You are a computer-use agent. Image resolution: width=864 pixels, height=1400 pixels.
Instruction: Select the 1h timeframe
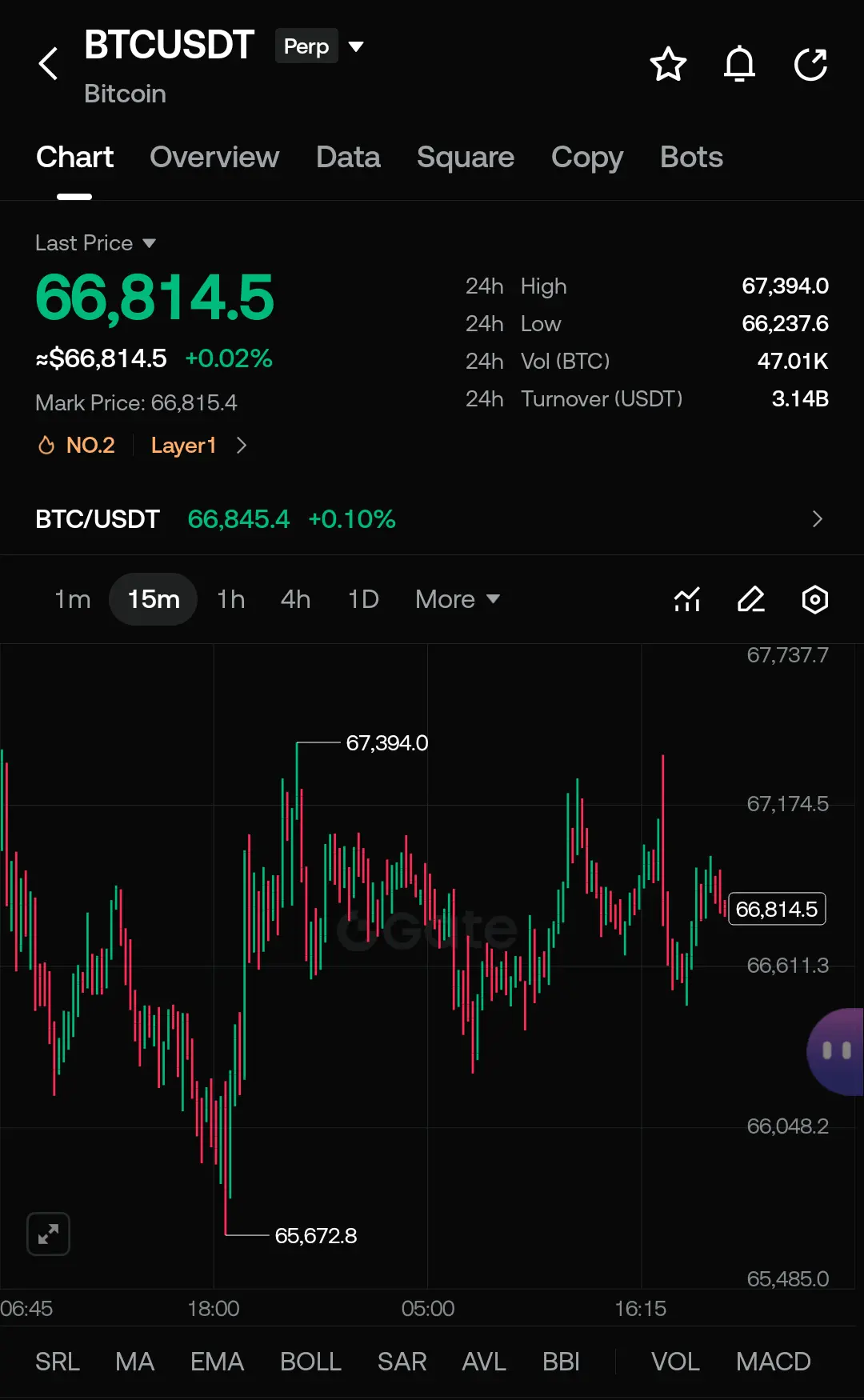tap(231, 599)
